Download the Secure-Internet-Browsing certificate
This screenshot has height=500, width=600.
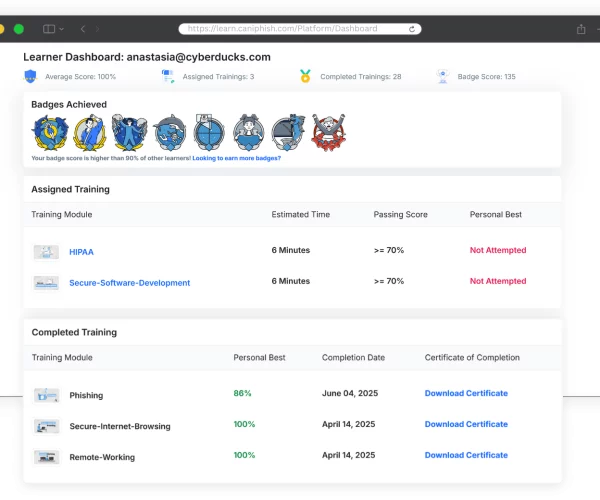point(466,425)
